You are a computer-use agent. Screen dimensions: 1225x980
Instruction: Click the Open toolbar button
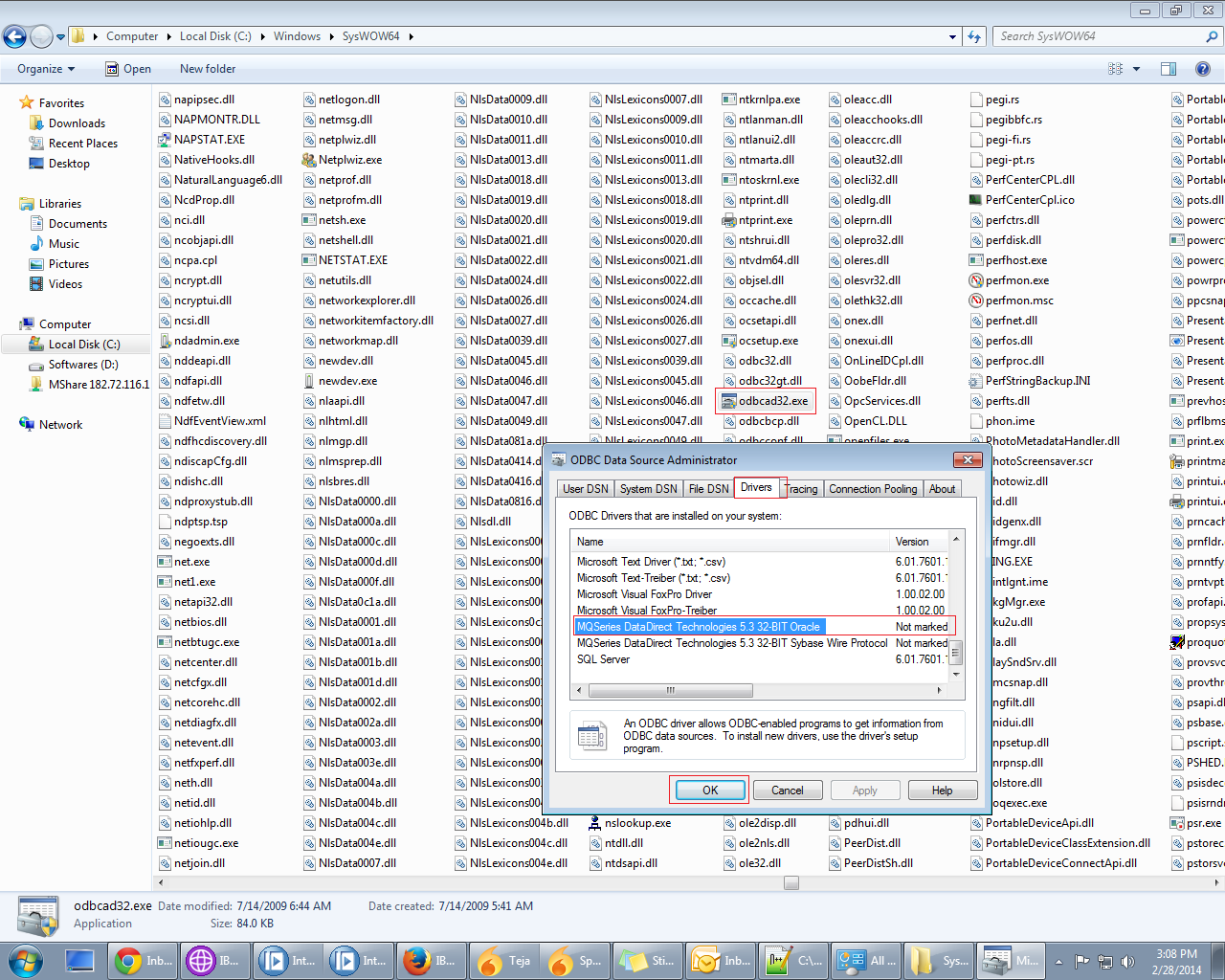128,69
